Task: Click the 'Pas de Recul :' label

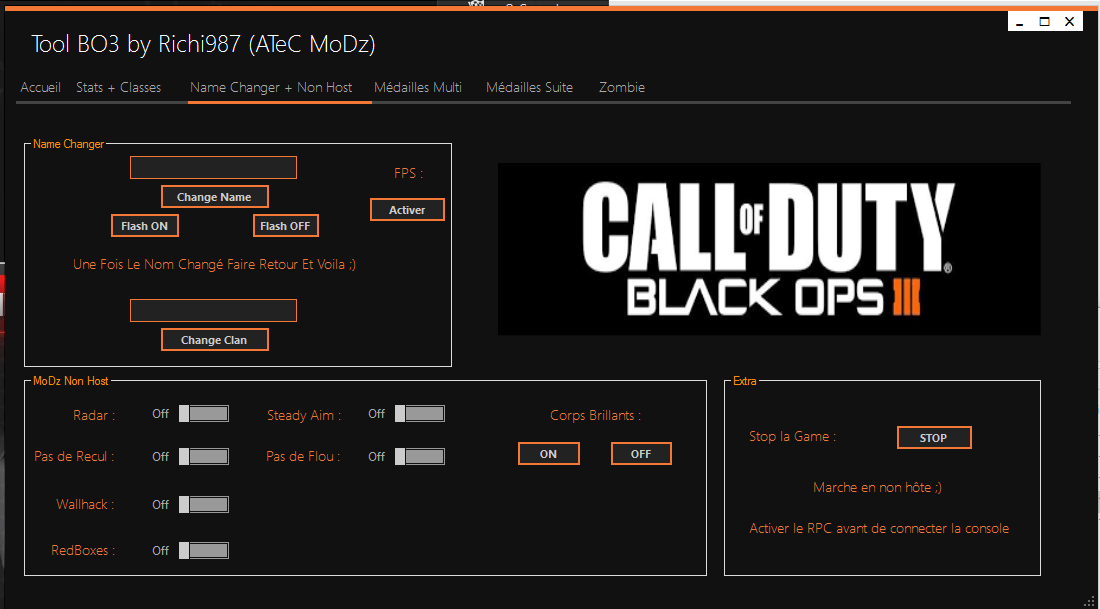Action: [x=74, y=457]
